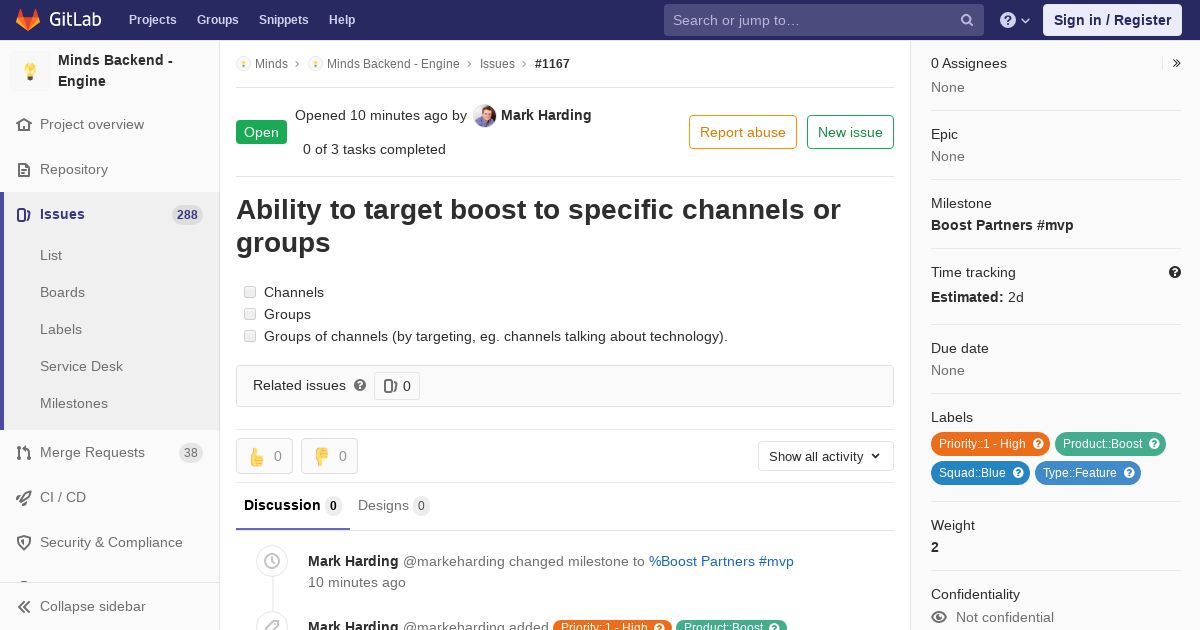Open Minds Backend - Engine breadcrumb link
Screen dimensions: 1200x630
click(393, 64)
